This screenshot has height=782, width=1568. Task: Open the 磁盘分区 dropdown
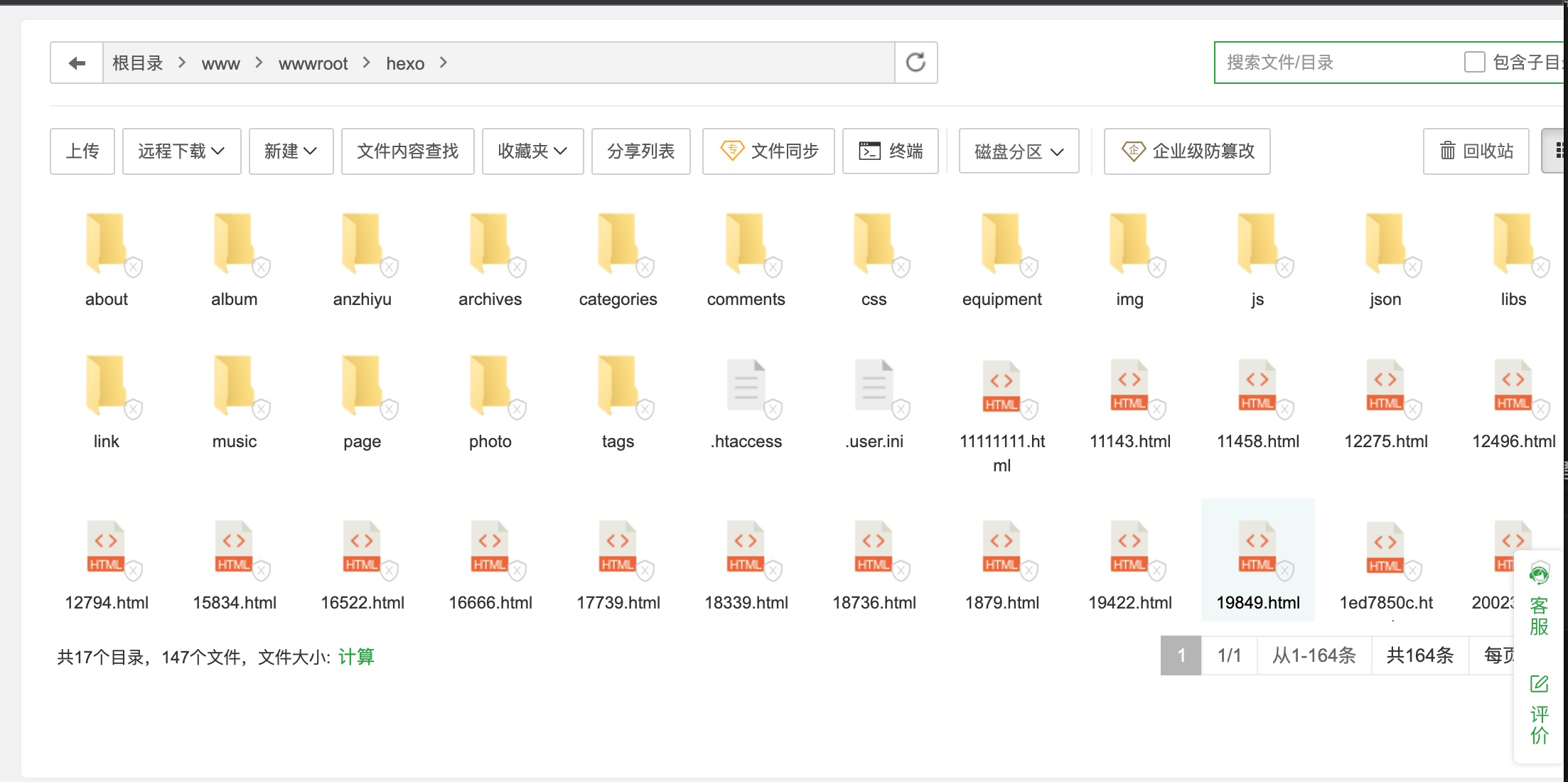[1019, 151]
